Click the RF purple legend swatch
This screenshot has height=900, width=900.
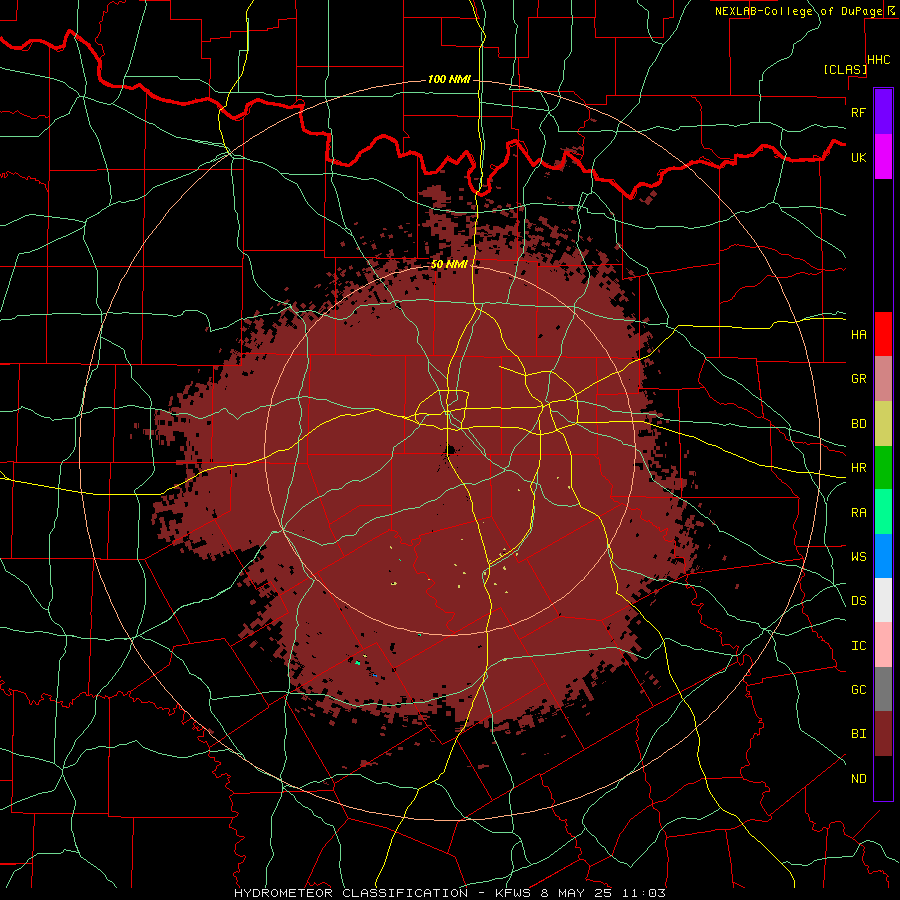click(x=883, y=112)
